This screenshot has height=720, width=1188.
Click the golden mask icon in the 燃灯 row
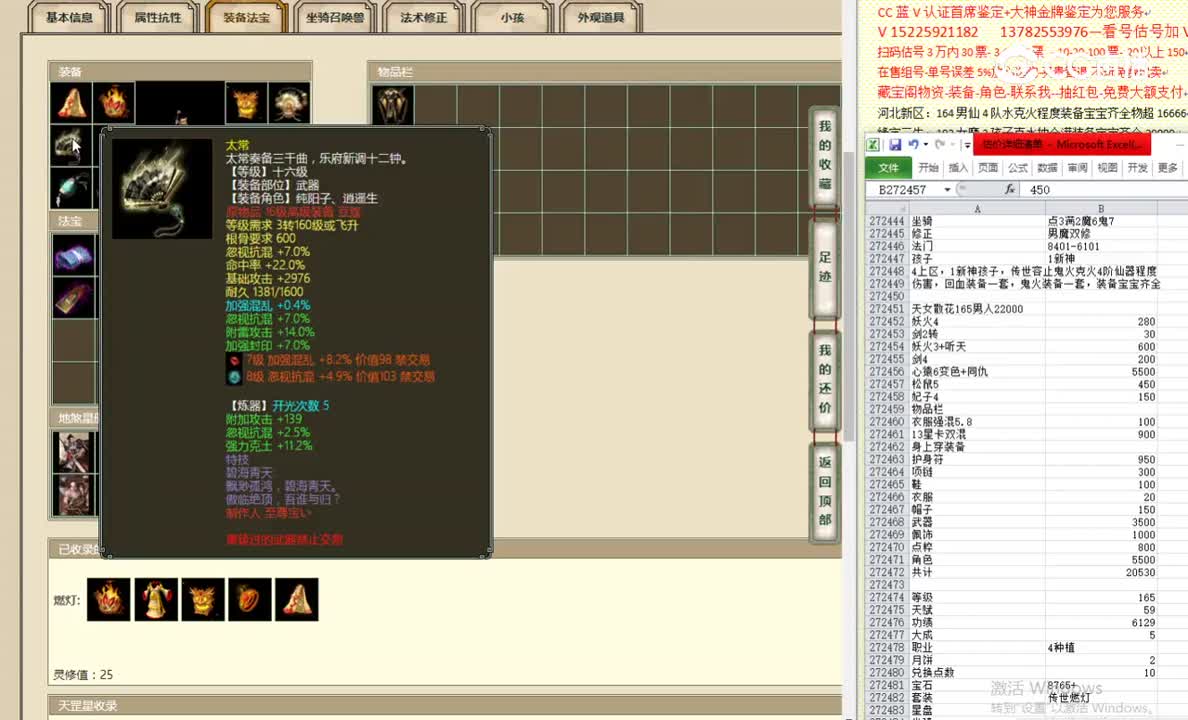tap(202, 599)
